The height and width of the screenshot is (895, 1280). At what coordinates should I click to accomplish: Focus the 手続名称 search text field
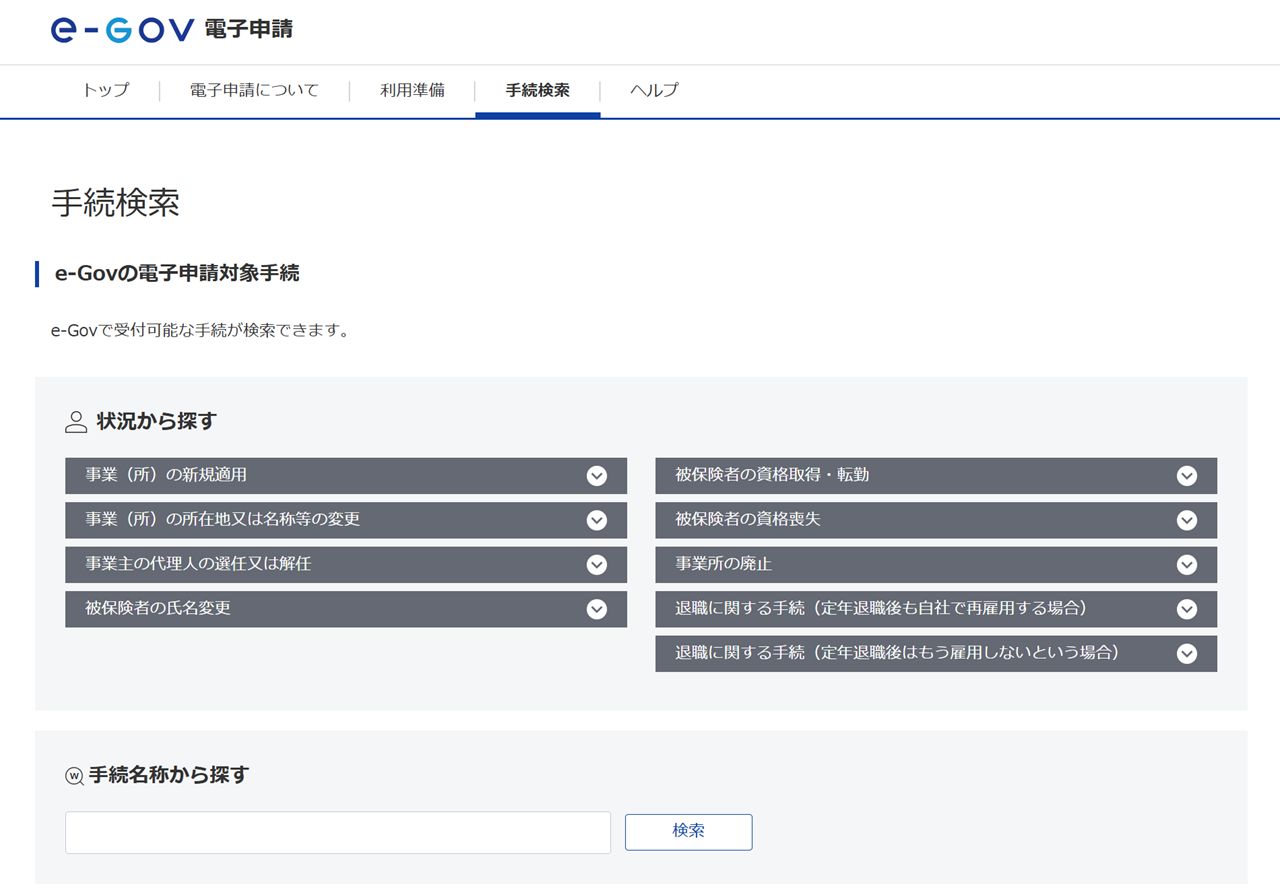[x=338, y=832]
